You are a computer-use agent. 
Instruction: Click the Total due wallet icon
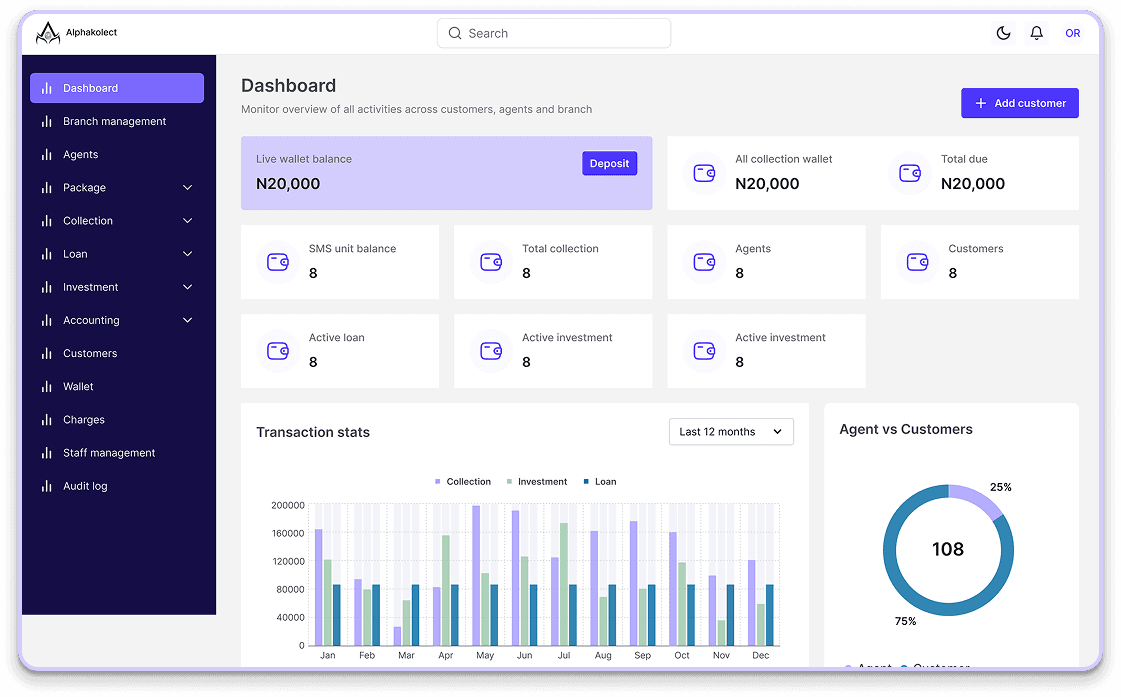click(909, 173)
